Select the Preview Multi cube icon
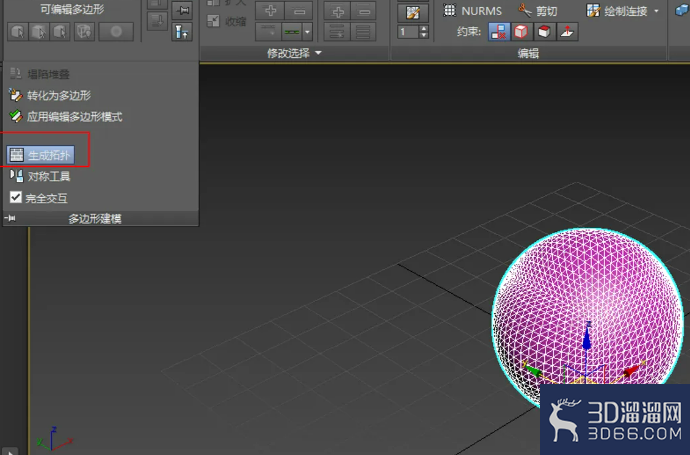This screenshot has height=455, width=690. [59, 32]
